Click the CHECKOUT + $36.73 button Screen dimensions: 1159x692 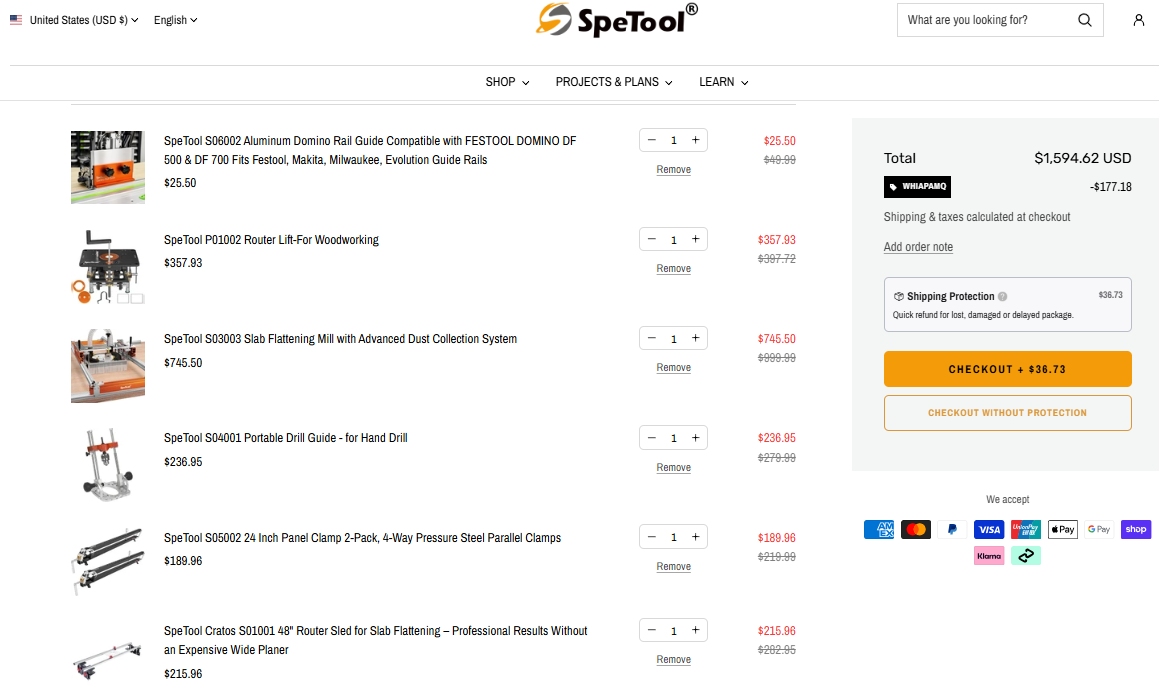click(1007, 369)
